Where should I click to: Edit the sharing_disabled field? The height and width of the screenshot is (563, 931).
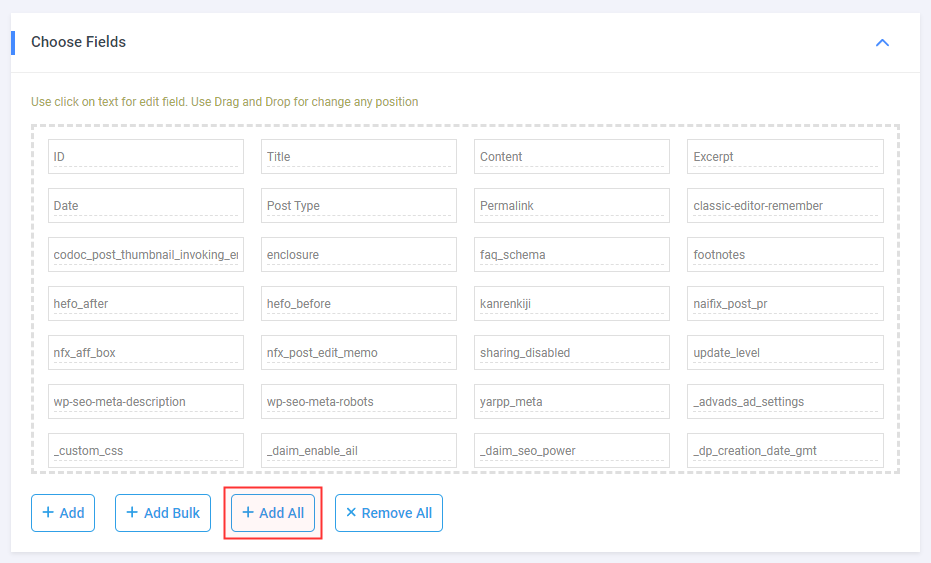[x=572, y=353]
